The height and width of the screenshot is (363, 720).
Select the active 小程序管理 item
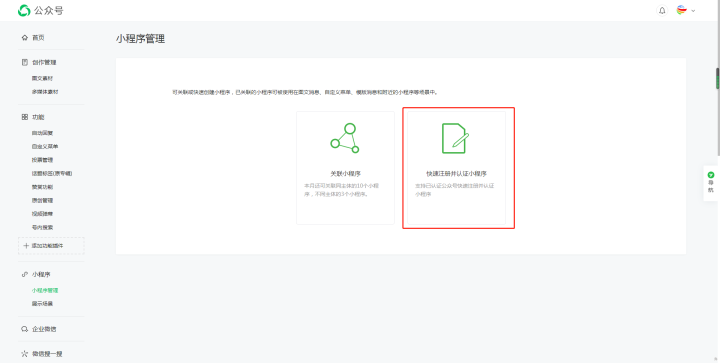click(x=45, y=290)
